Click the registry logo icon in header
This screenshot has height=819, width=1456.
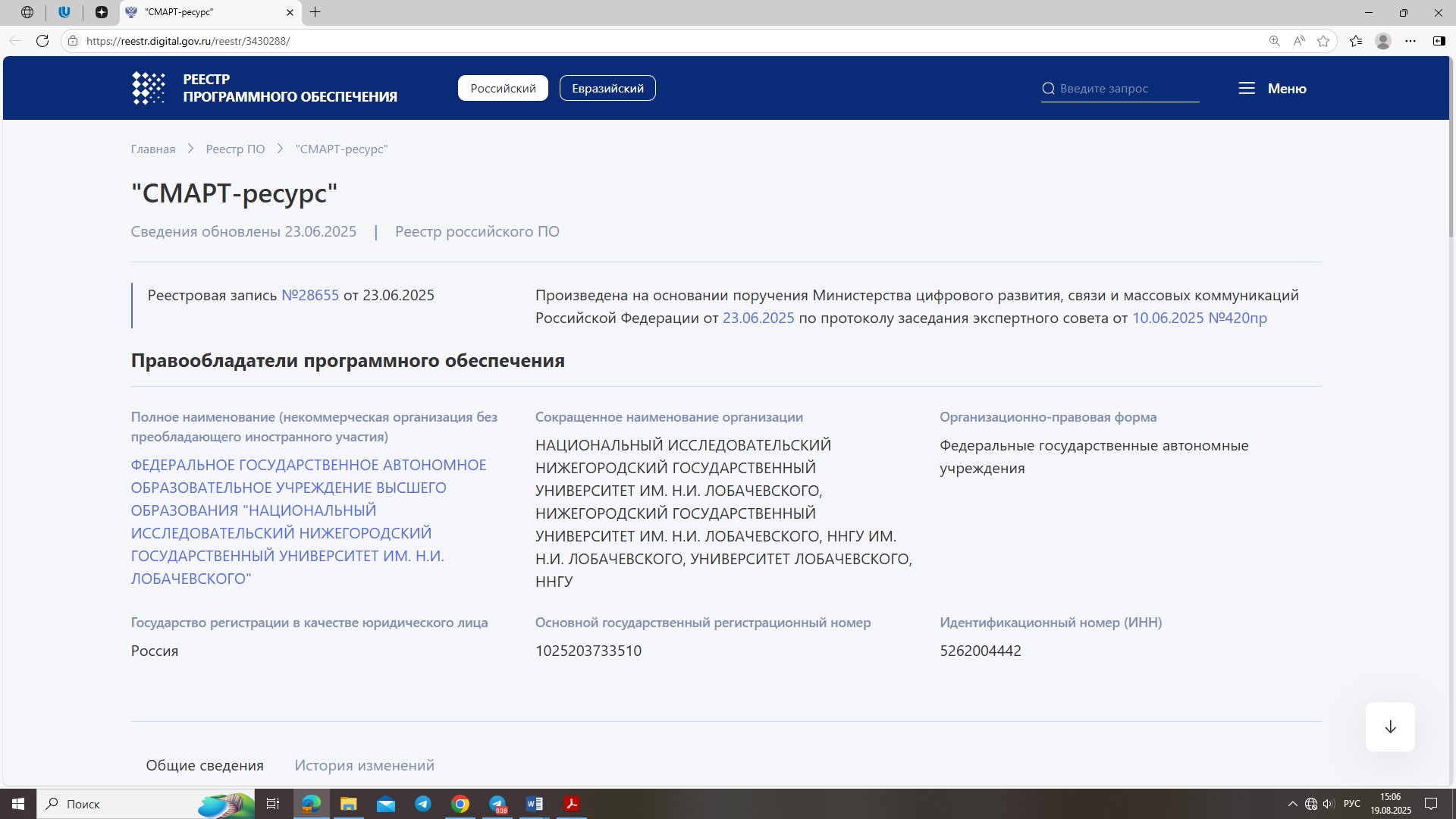click(149, 88)
